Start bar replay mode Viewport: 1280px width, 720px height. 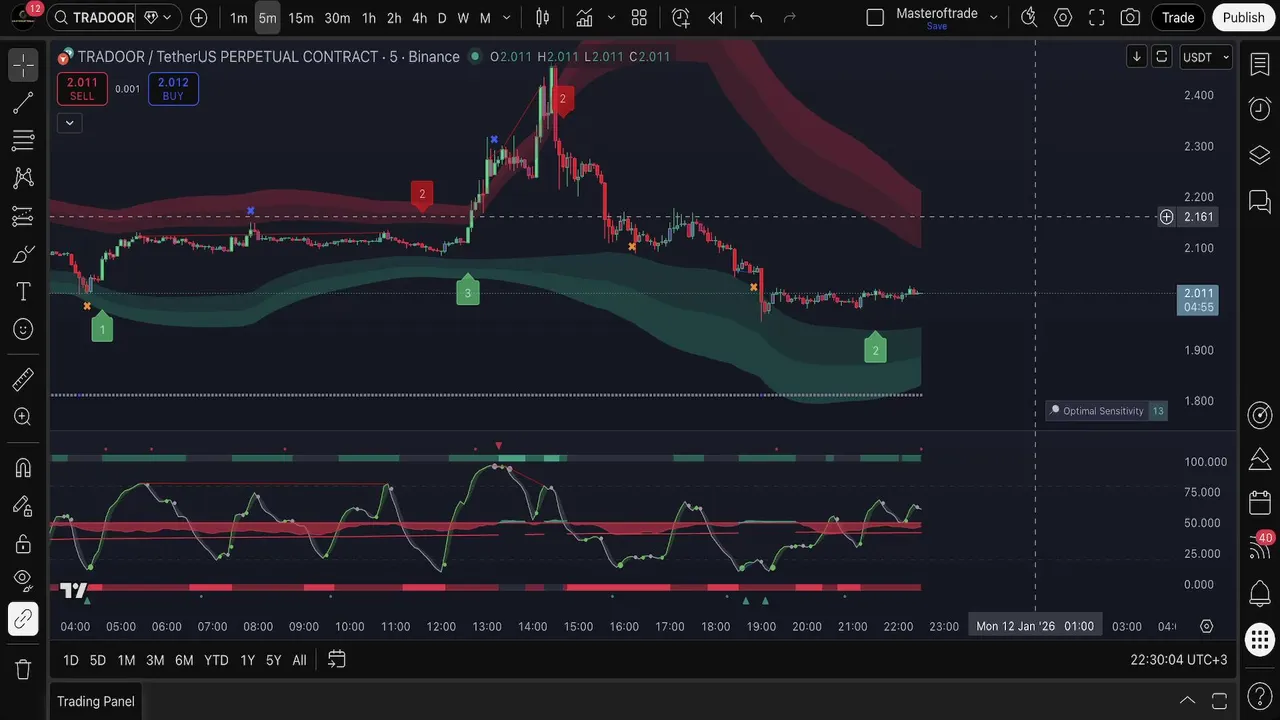[x=715, y=17]
